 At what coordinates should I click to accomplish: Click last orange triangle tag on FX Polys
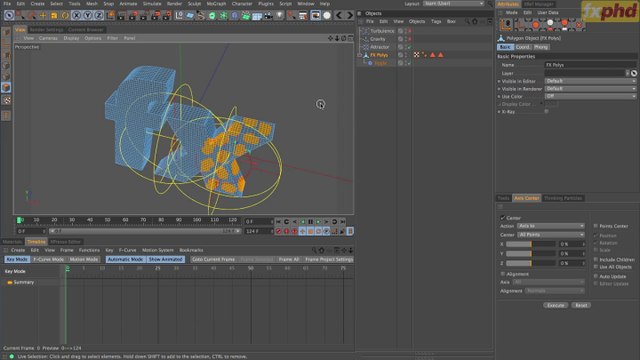[x=440, y=55]
